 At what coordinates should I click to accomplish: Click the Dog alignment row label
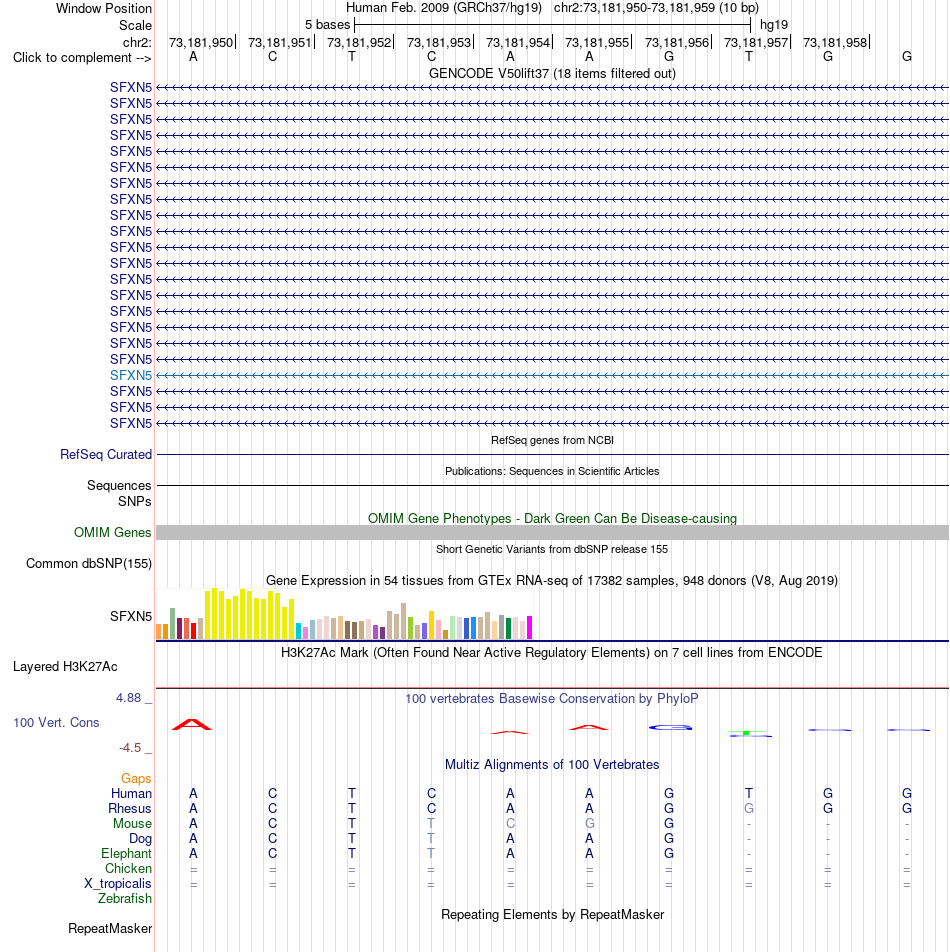point(140,839)
